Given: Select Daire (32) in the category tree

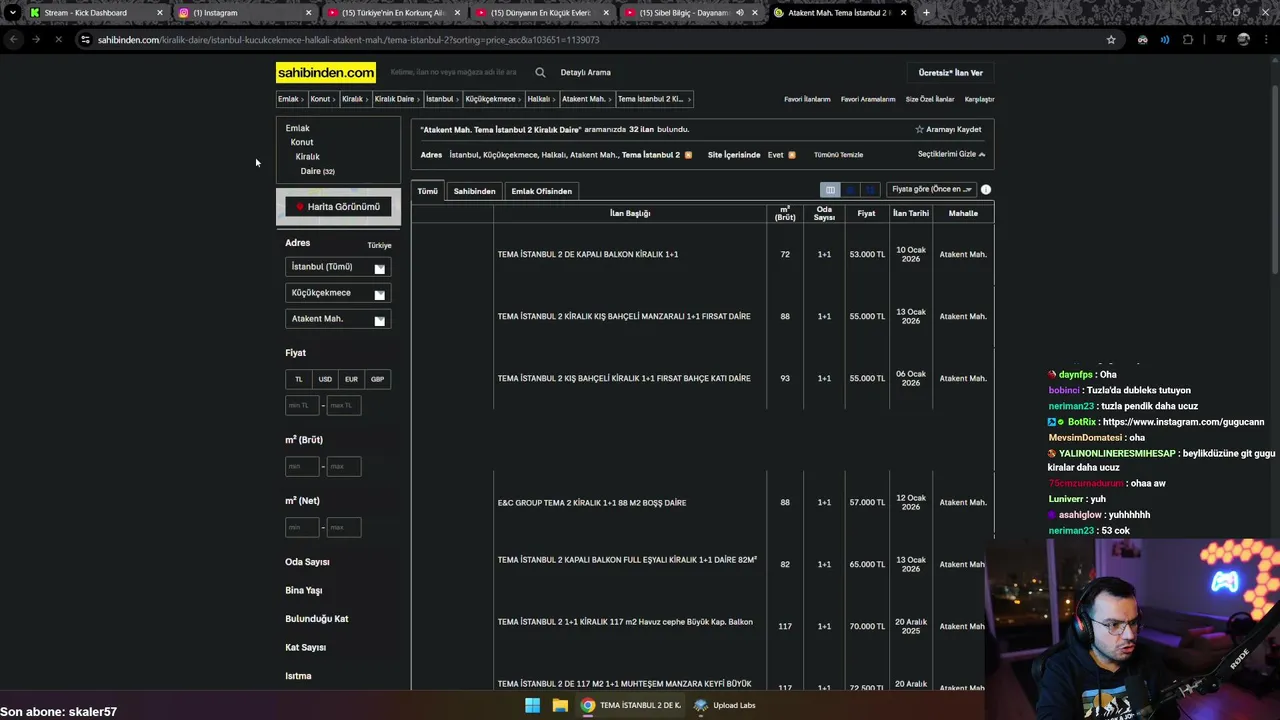Looking at the screenshot, I should coord(317,171).
